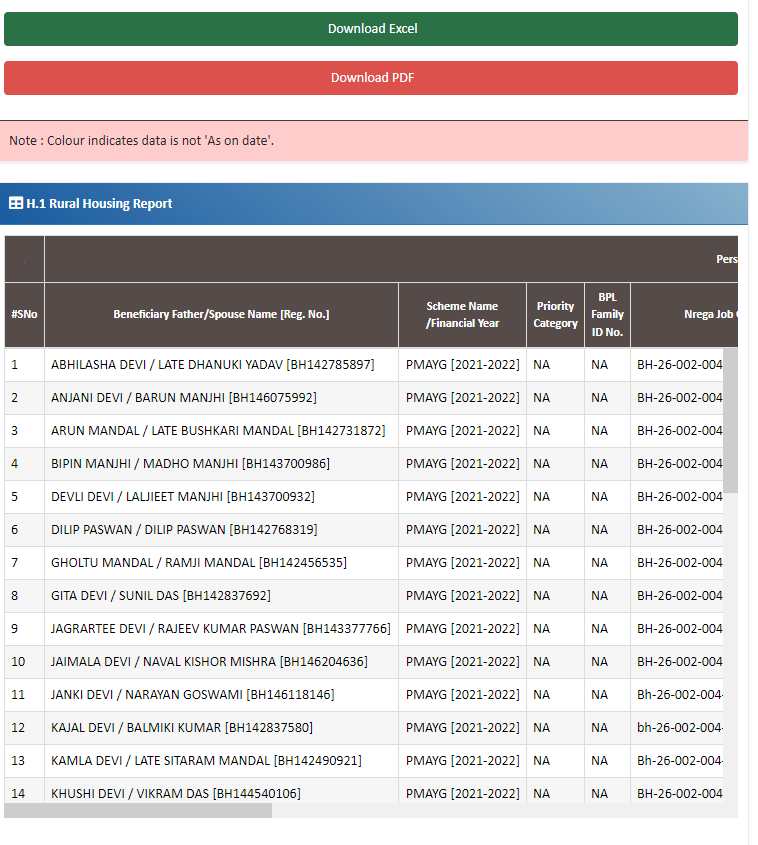Select ANJANI DEVI / BARUN MANJHI entry

pos(184,398)
